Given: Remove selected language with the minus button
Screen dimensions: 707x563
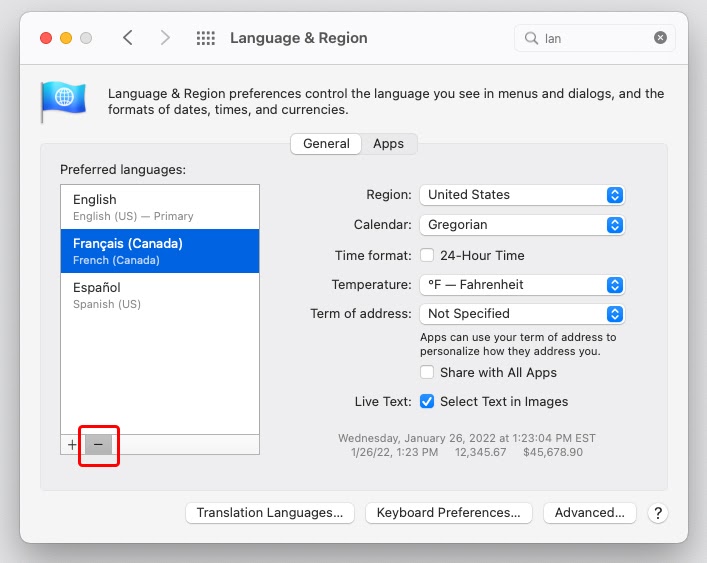Looking at the screenshot, I should [98, 445].
